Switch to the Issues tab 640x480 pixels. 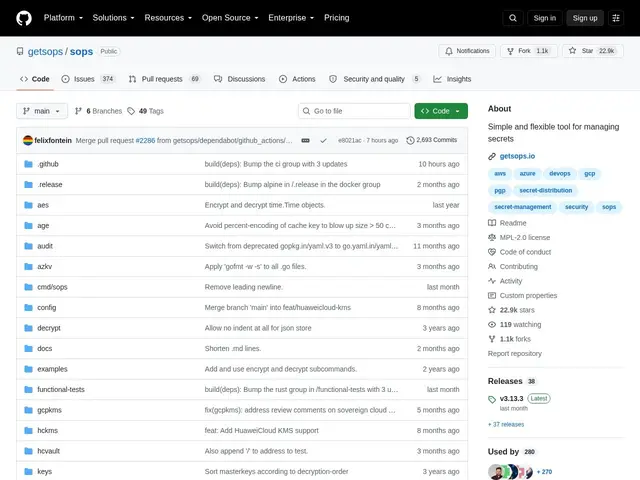click(89, 79)
